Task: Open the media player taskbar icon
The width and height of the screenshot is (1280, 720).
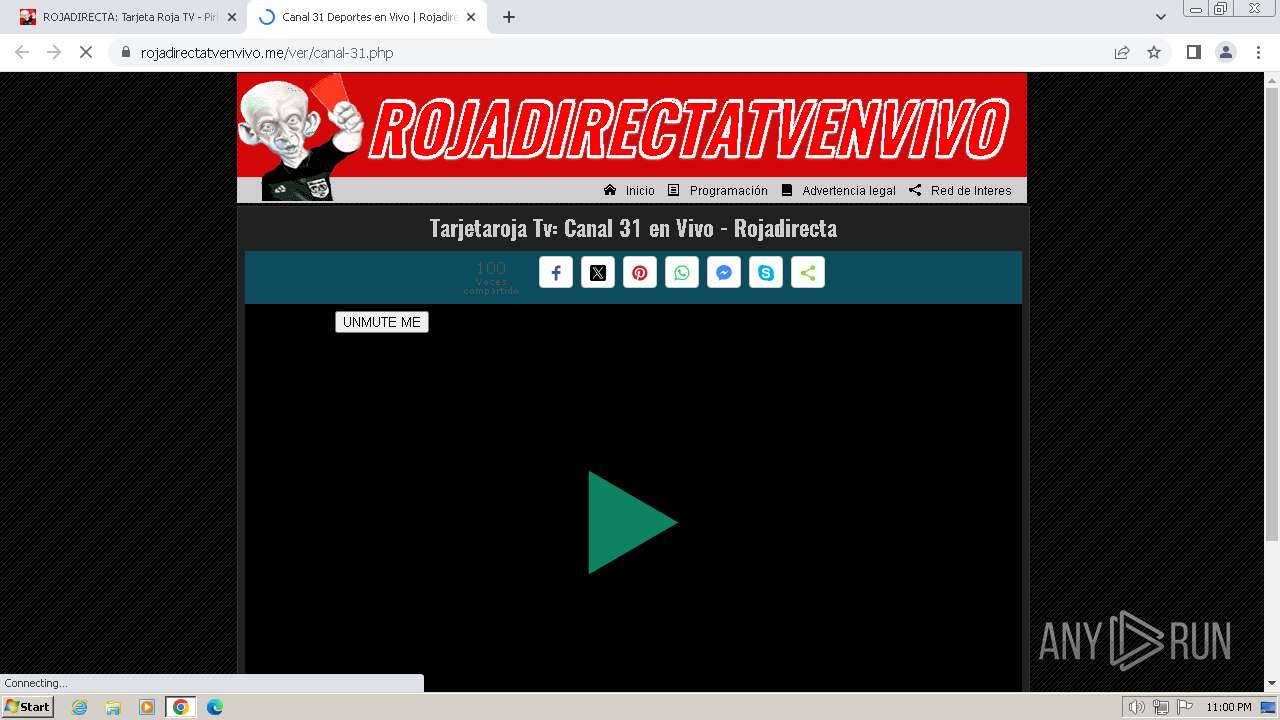Action: 147,707
